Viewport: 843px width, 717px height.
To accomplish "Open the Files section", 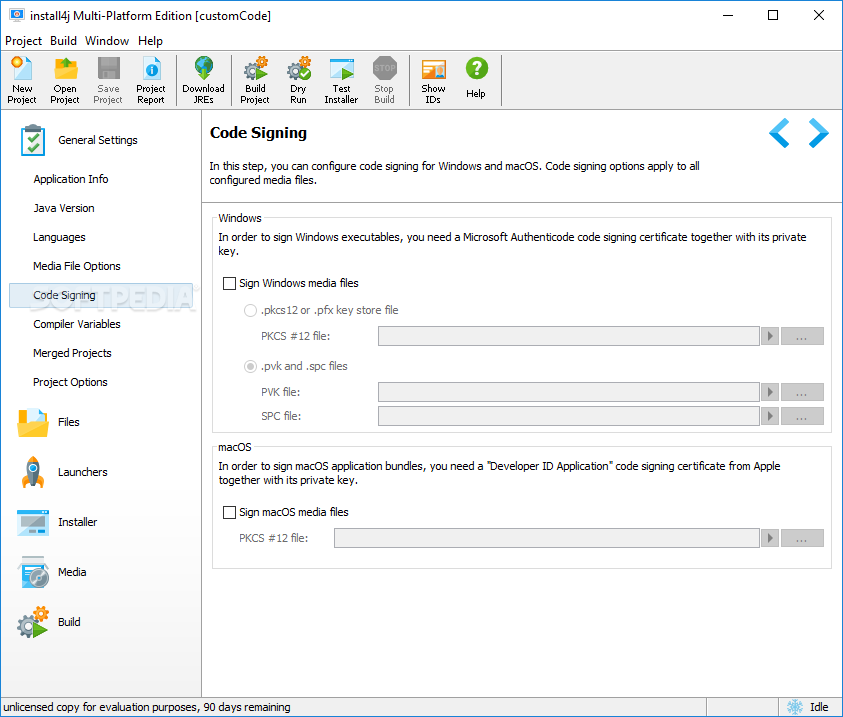I will point(48,422).
